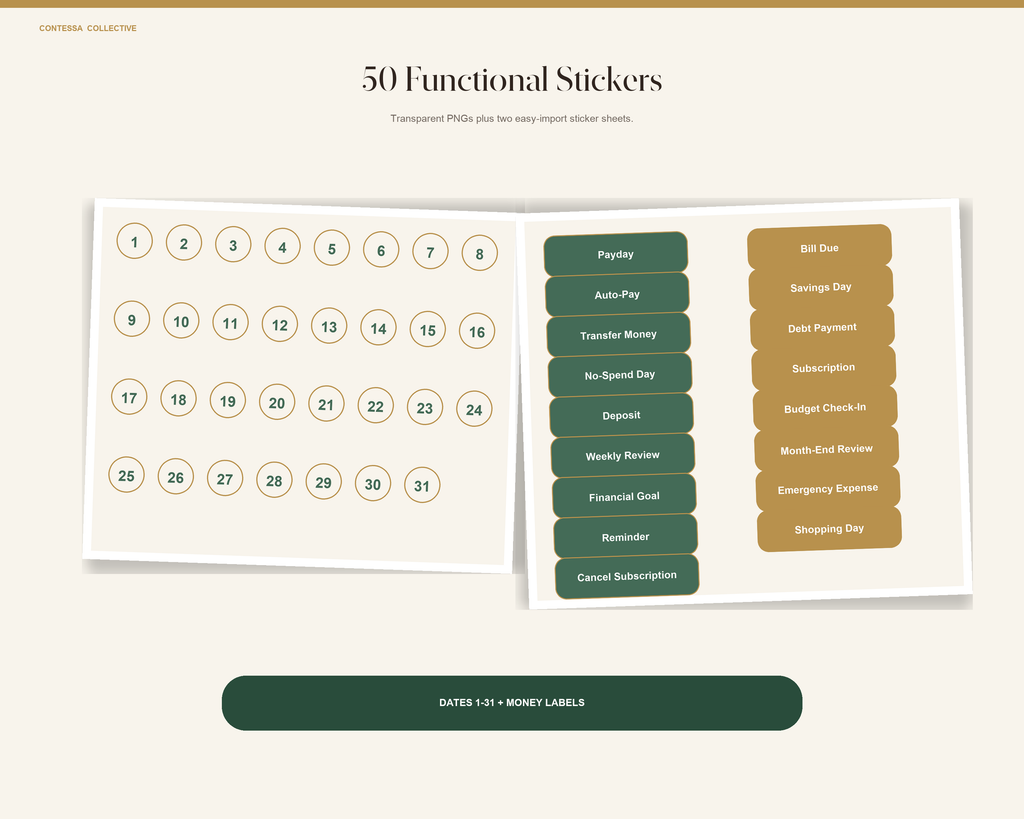The width and height of the screenshot is (1024, 819).
Task: Click the date 28 circle sticker
Action: (274, 480)
